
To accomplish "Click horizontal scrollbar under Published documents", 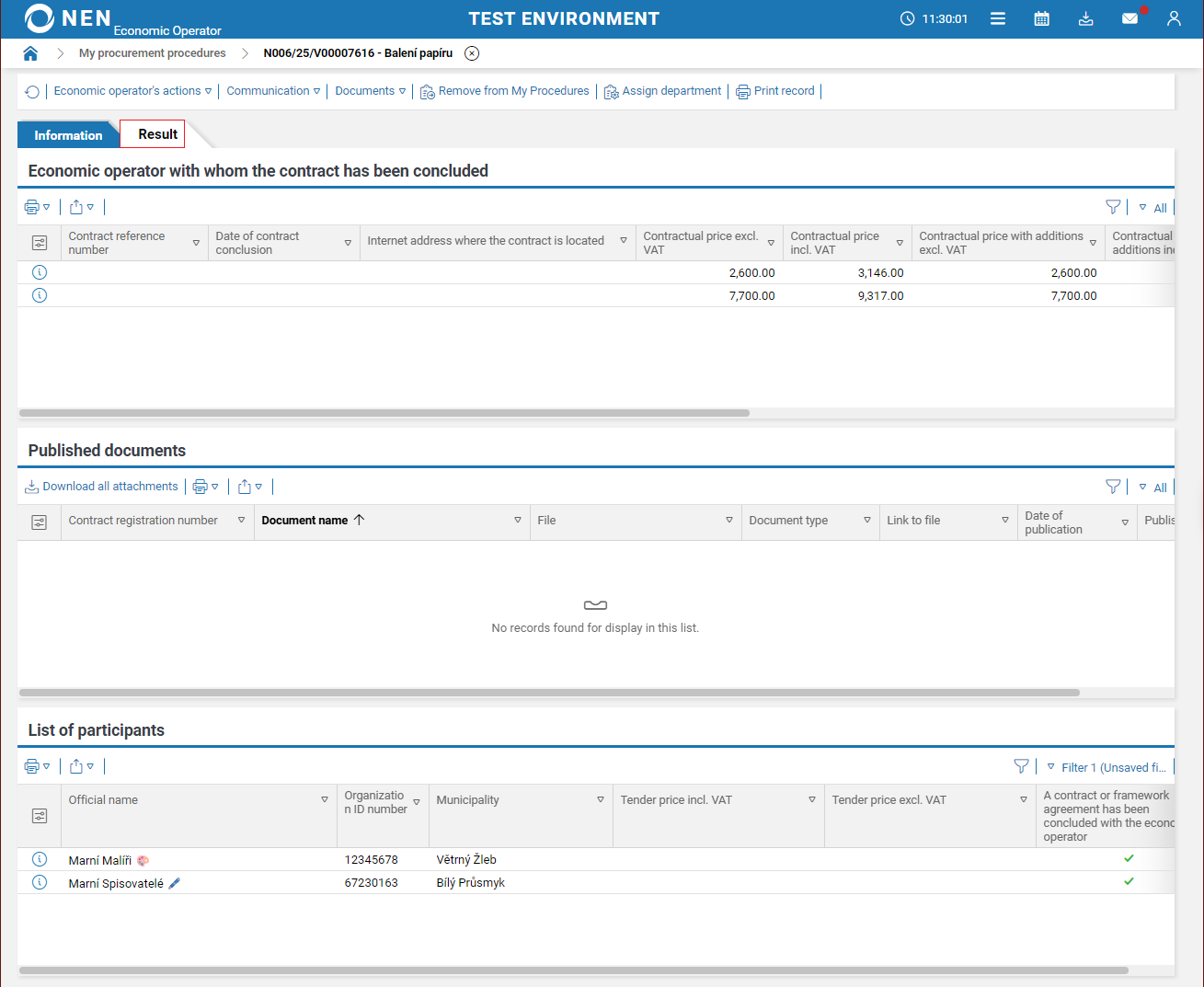I will point(549,693).
